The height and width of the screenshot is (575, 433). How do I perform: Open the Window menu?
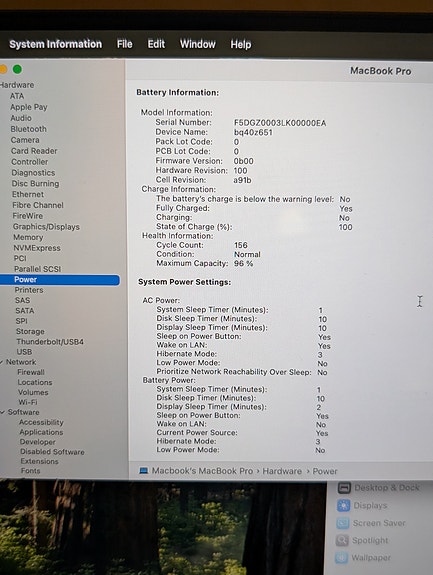tap(198, 44)
